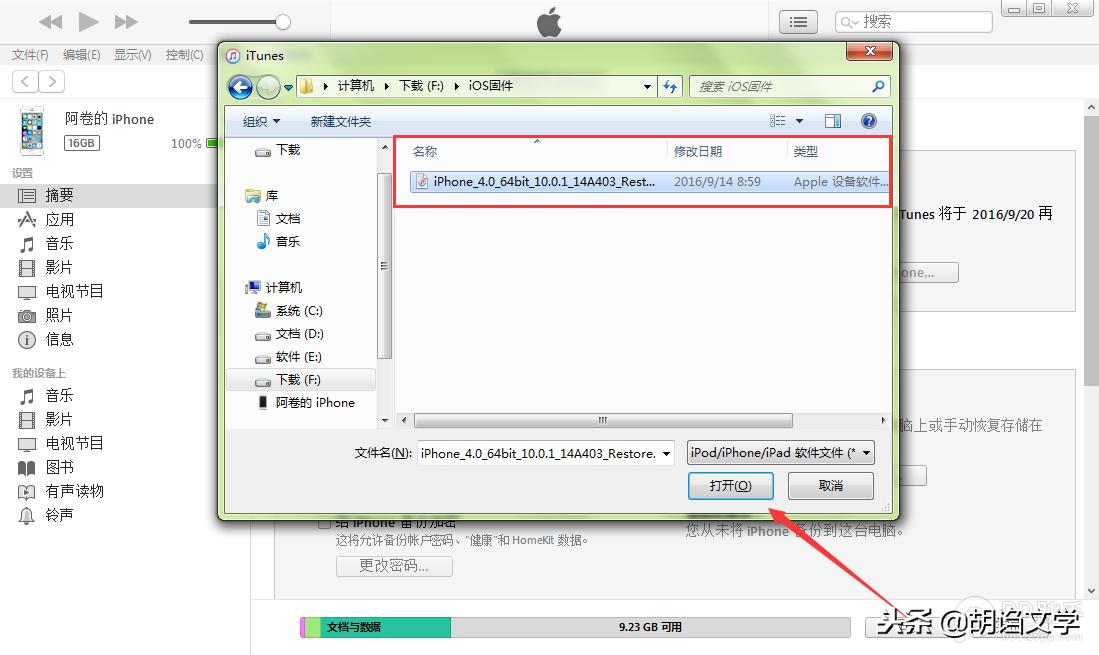
Task: Expand the 文件名 combo box dropdown
Action: (x=666, y=453)
